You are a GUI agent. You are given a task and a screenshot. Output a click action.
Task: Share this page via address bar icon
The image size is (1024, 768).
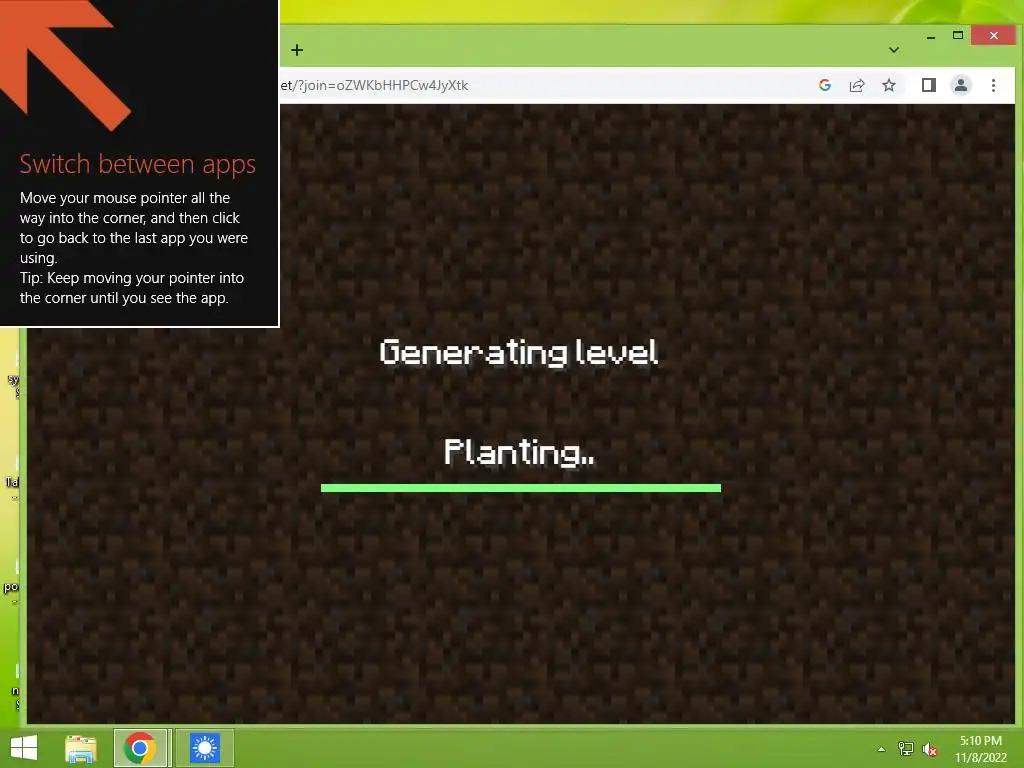[x=857, y=85]
